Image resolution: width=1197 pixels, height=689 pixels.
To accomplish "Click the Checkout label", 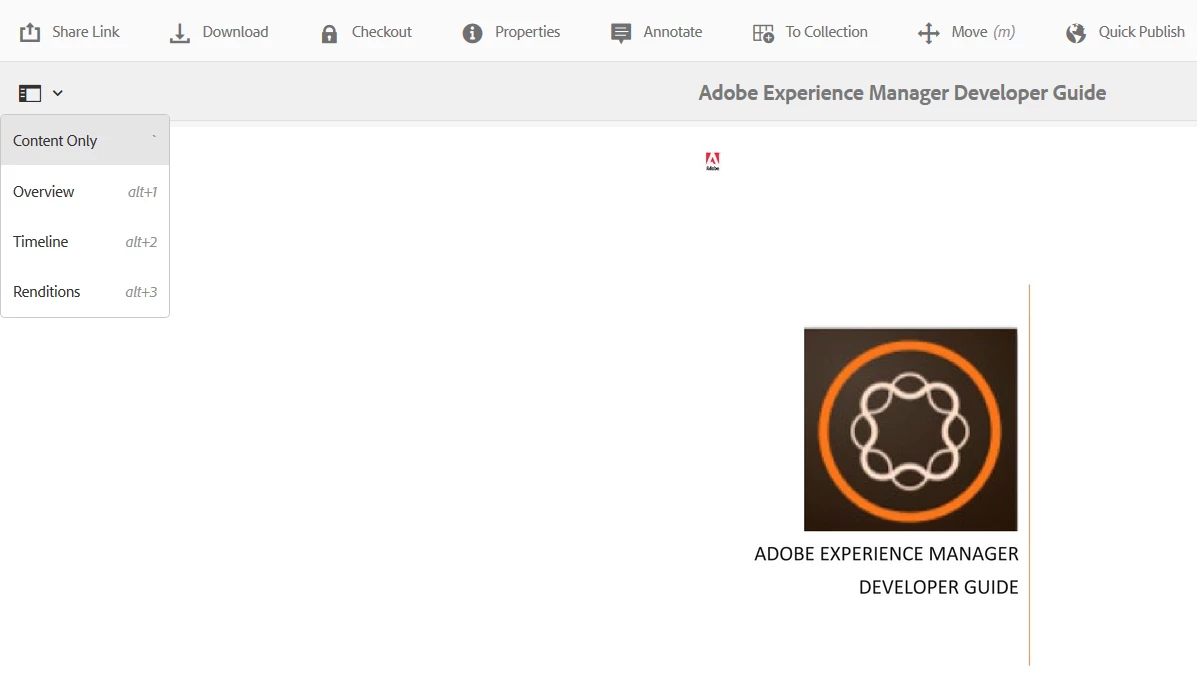I will (382, 32).
